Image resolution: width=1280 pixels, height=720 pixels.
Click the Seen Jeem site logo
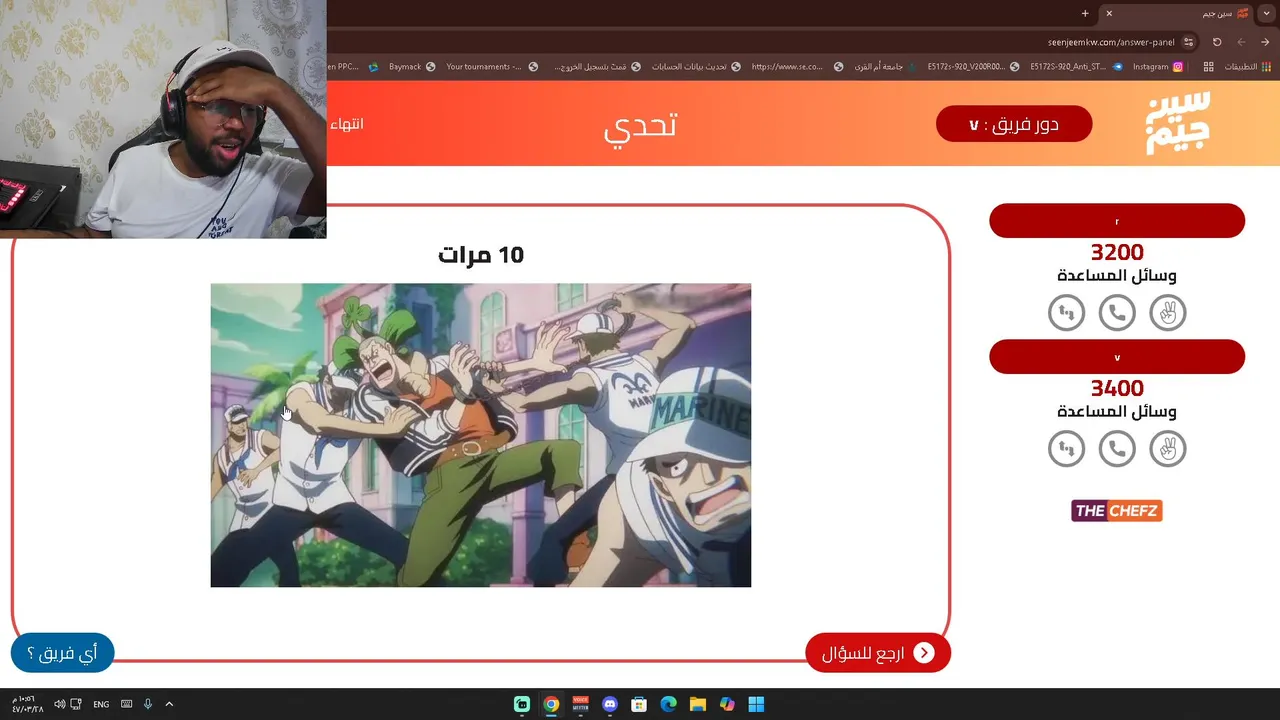click(x=1178, y=123)
